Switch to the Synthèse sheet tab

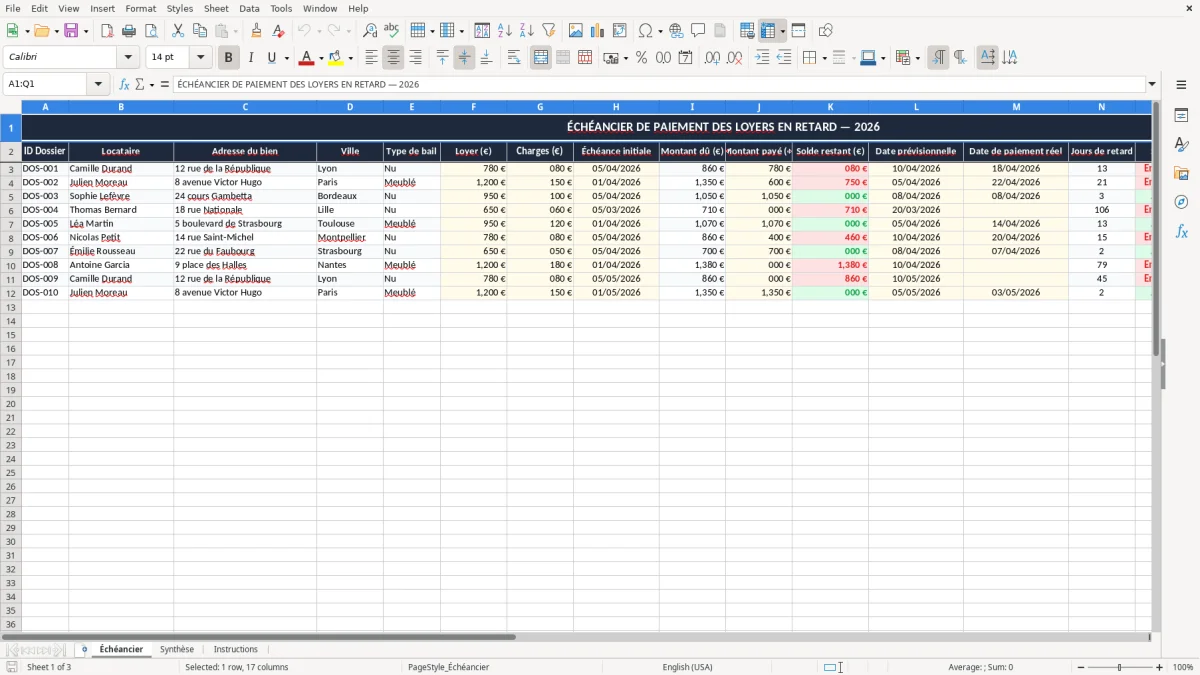tap(177, 650)
